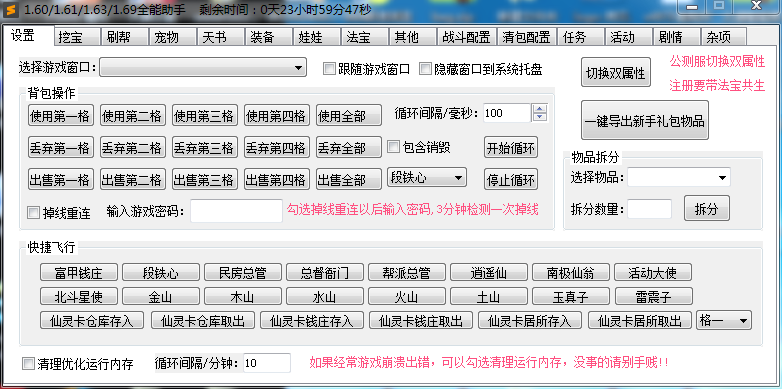The height and width of the screenshot is (389, 782).
Task: Click the 金山 button
Action: click(x=161, y=297)
